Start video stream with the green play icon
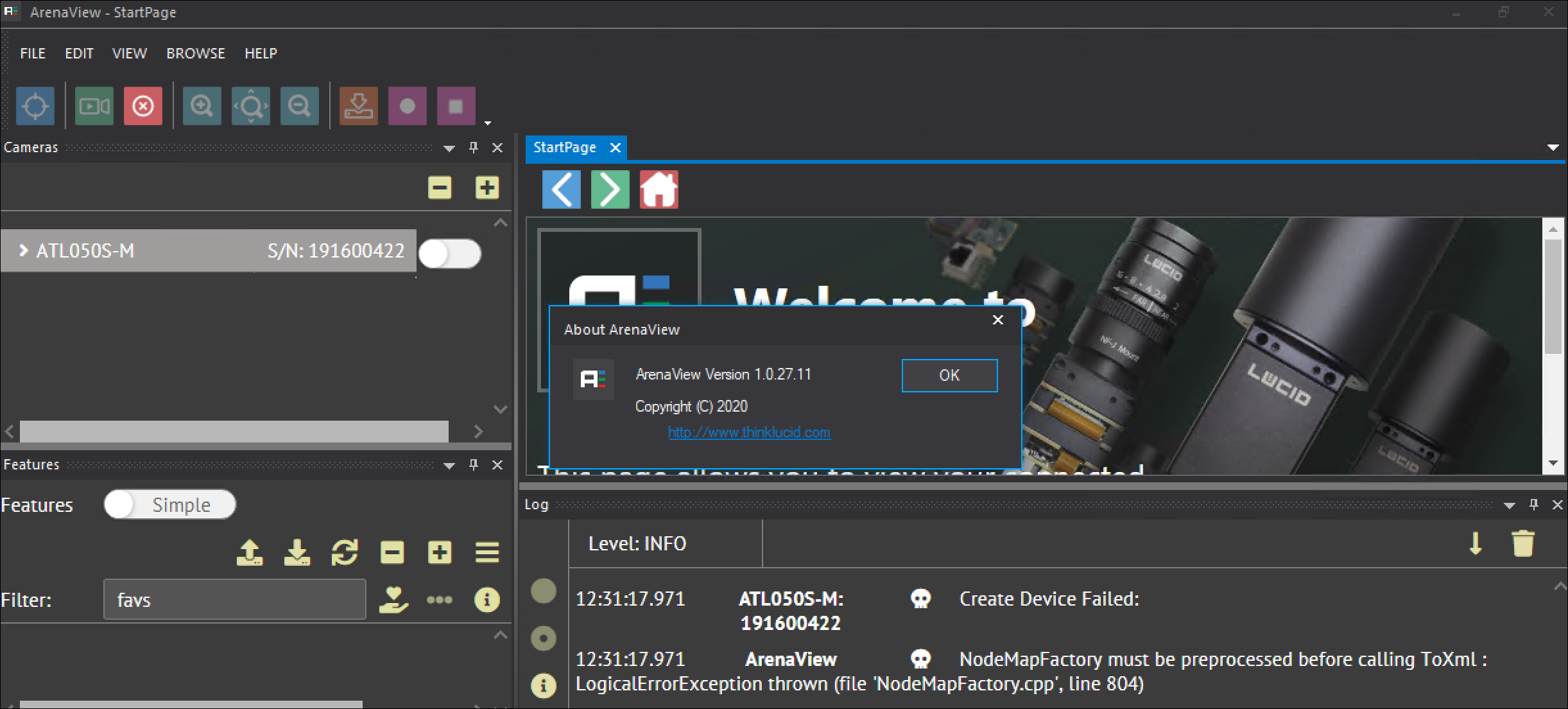The width and height of the screenshot is (1568, 709). click(x=94, y=106)
